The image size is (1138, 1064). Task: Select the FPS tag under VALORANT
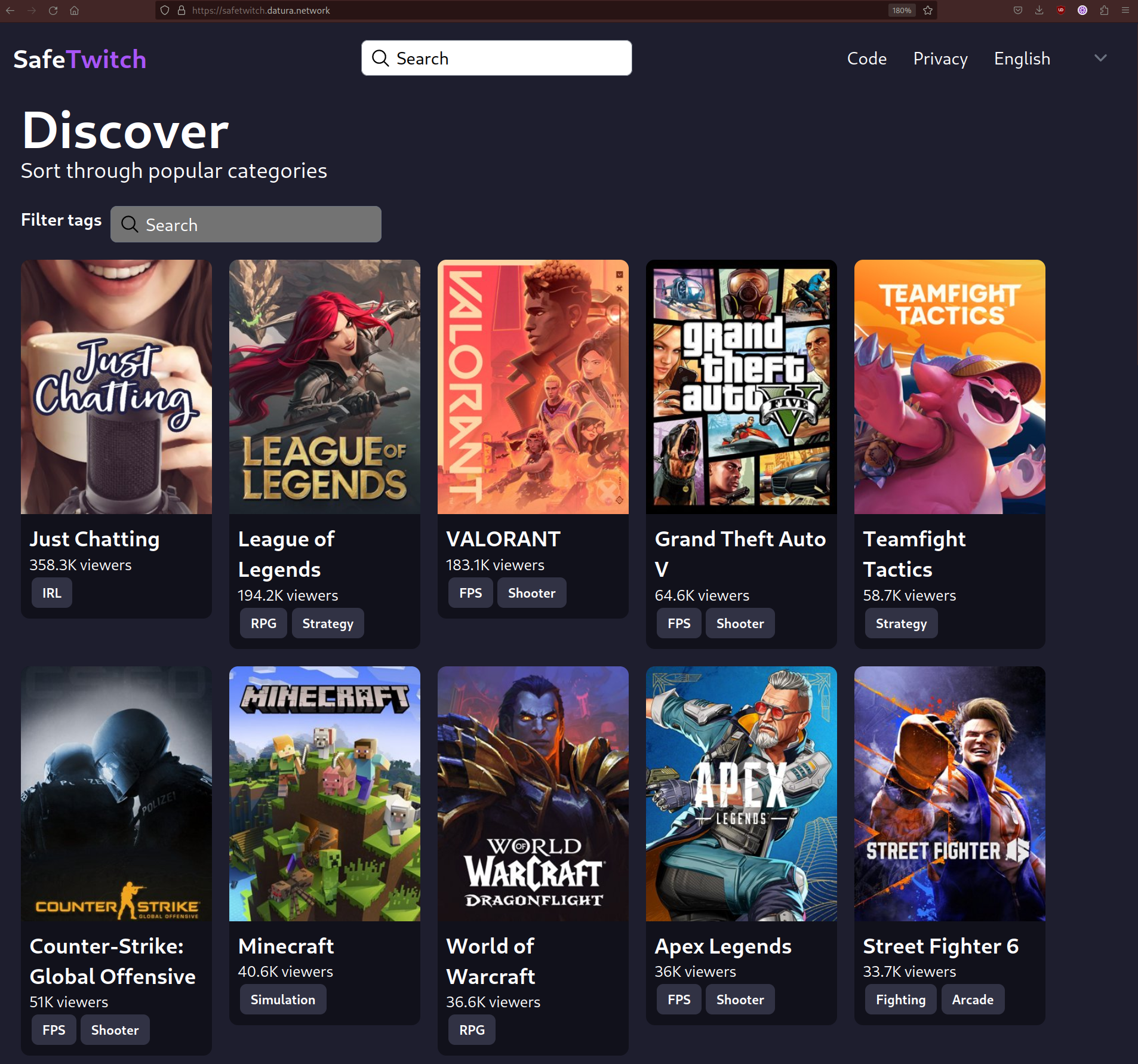pos(470,593)
